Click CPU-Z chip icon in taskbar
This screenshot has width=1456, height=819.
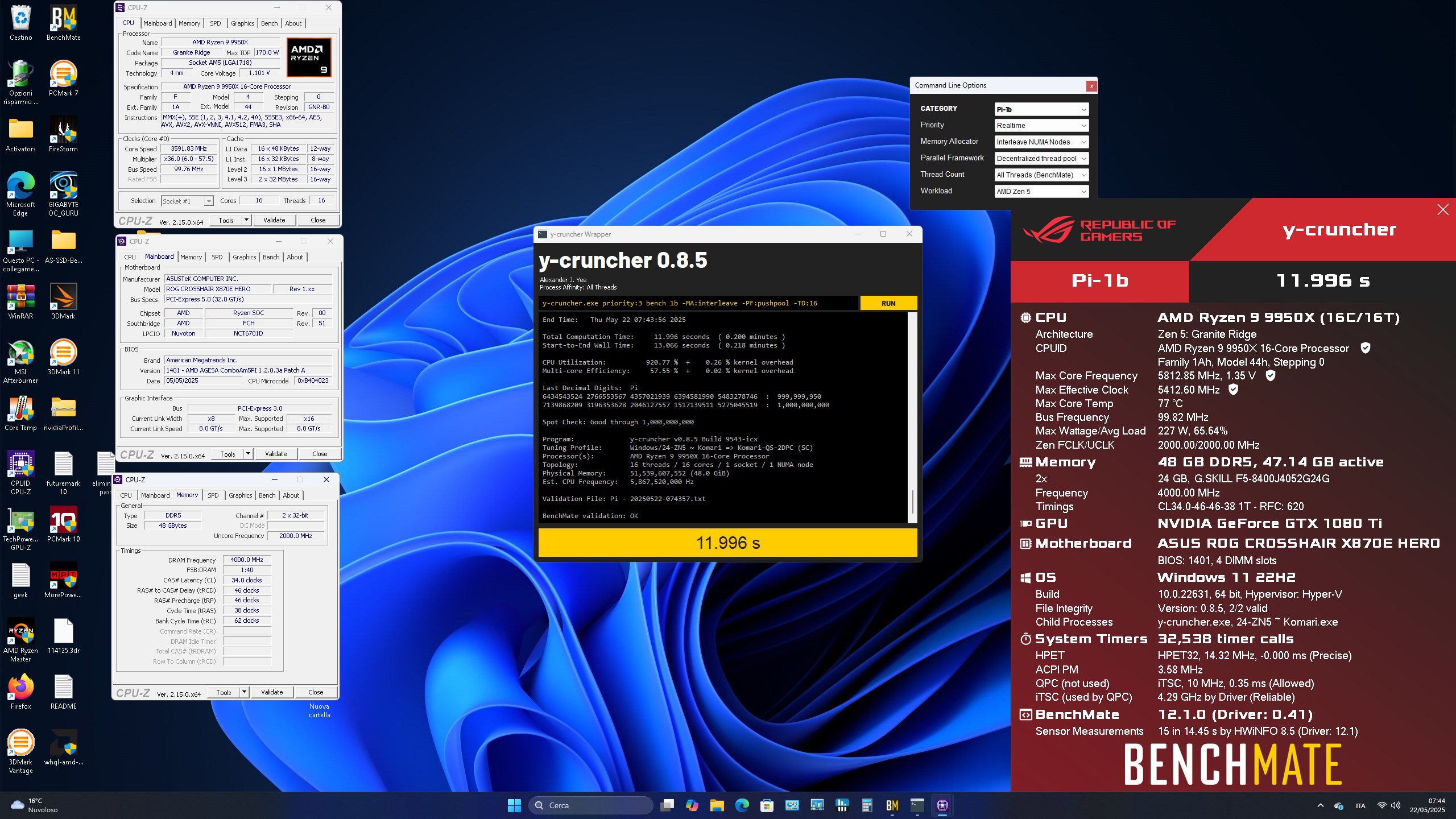click(942, 805)
